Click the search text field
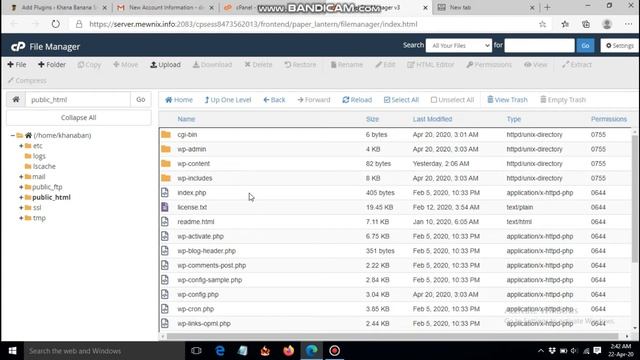 (539, 46)
